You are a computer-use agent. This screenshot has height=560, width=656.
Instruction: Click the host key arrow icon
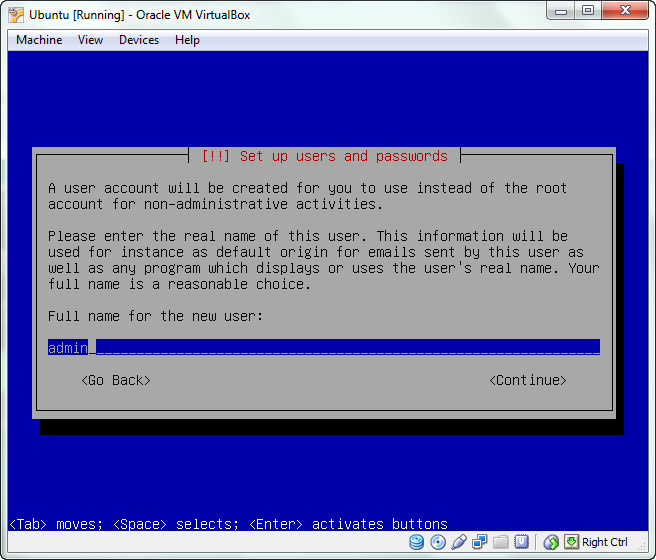tap(571, 542)
